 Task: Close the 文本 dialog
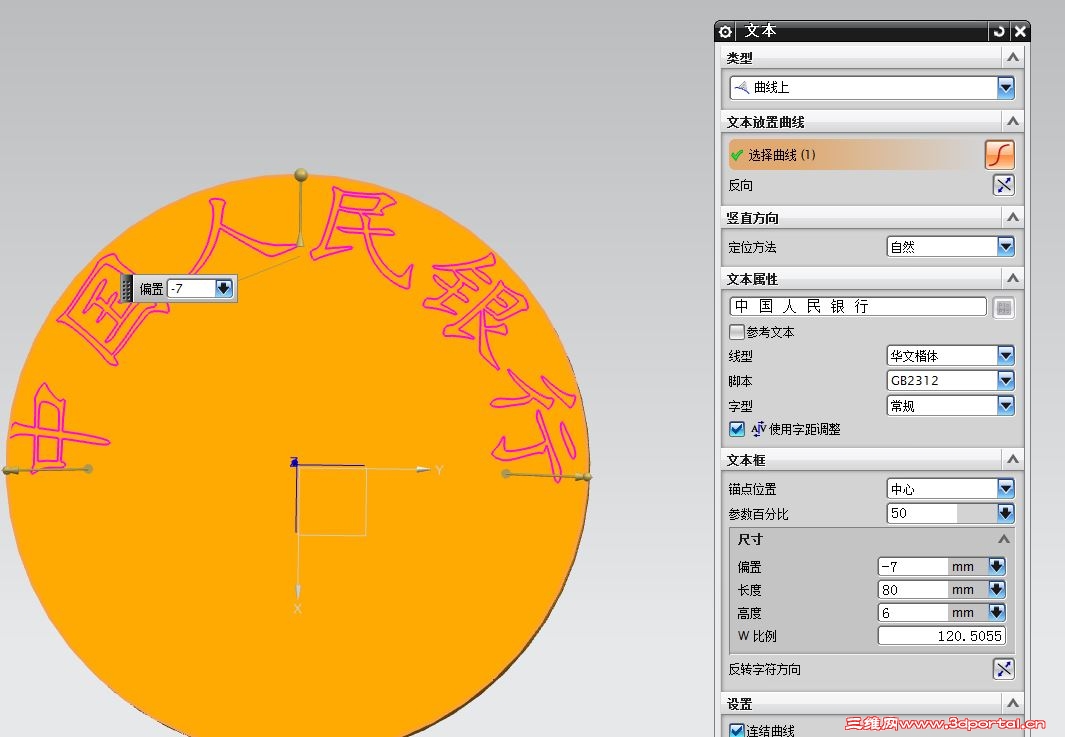point(1020,31)
